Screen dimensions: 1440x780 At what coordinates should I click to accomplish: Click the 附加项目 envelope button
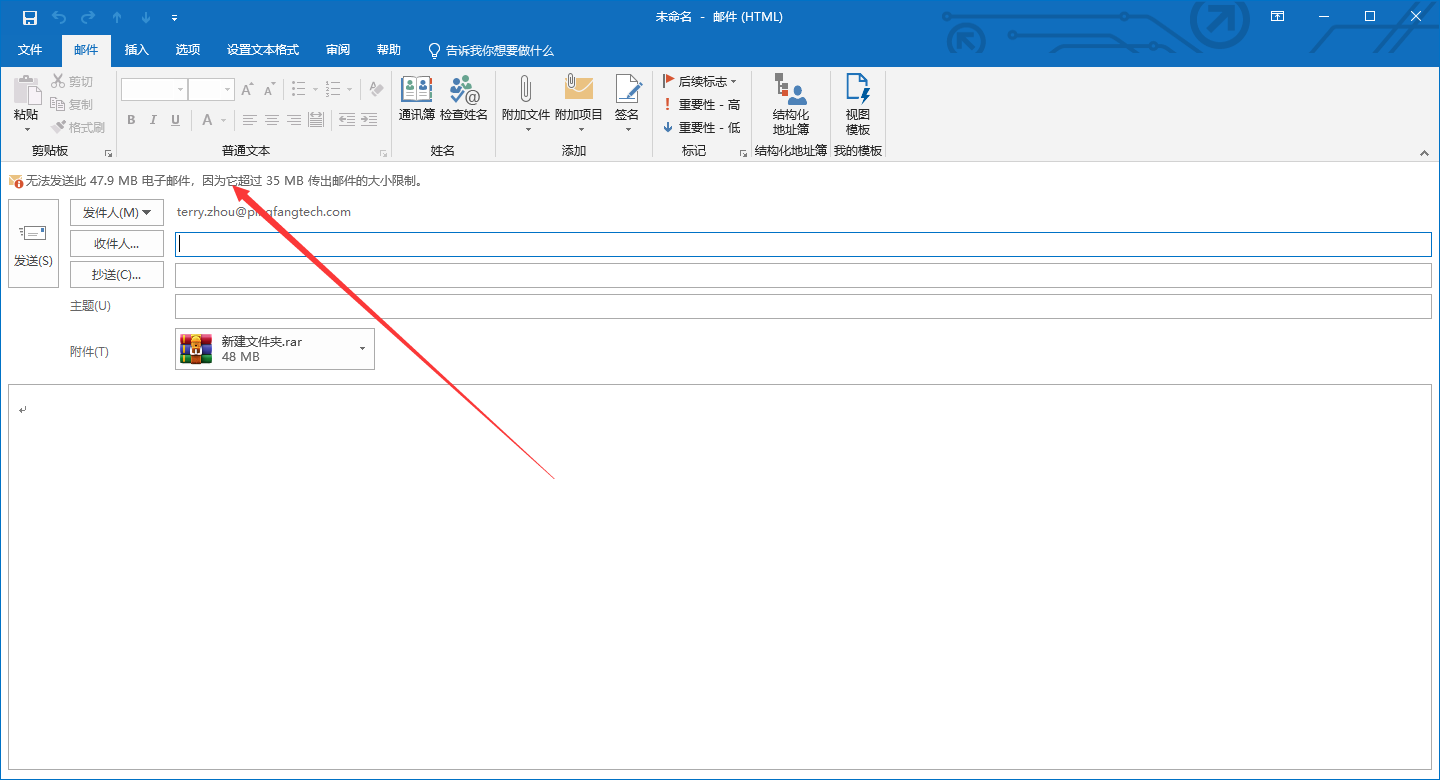pos(579,103)
